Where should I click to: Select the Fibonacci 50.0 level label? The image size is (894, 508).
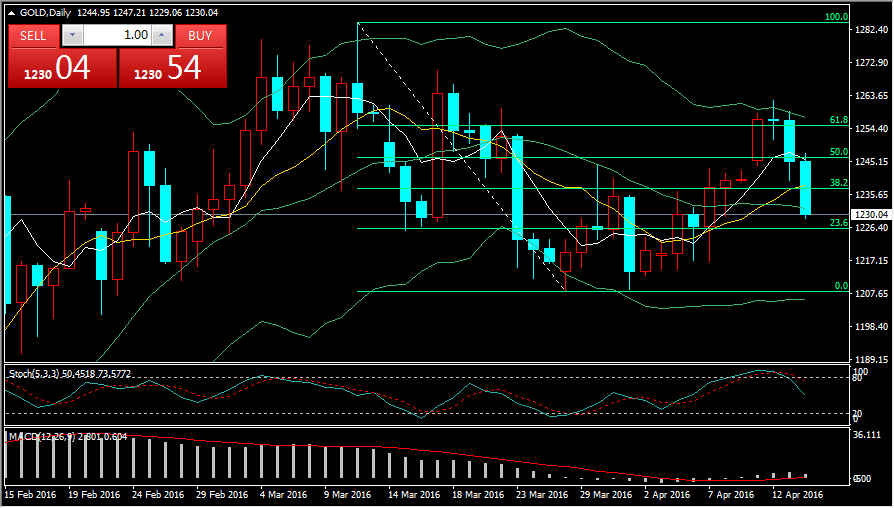(838, 152)
